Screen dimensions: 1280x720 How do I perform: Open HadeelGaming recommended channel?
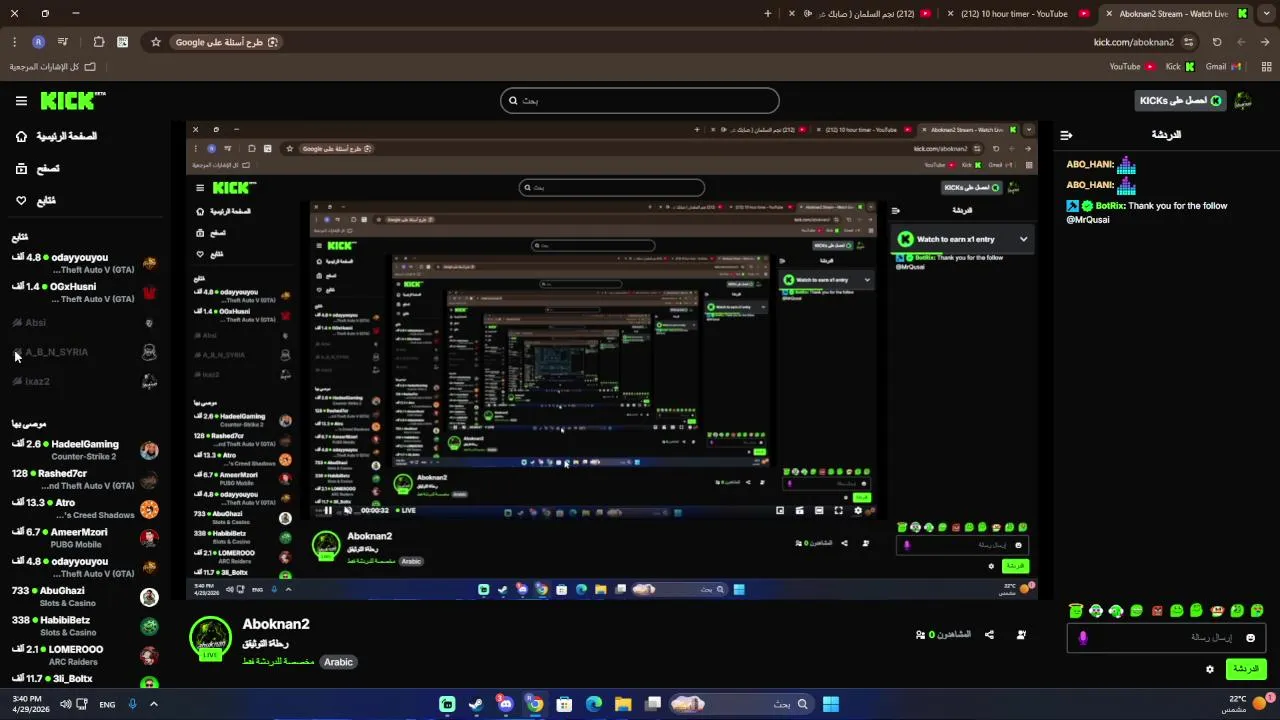point(85,450)
